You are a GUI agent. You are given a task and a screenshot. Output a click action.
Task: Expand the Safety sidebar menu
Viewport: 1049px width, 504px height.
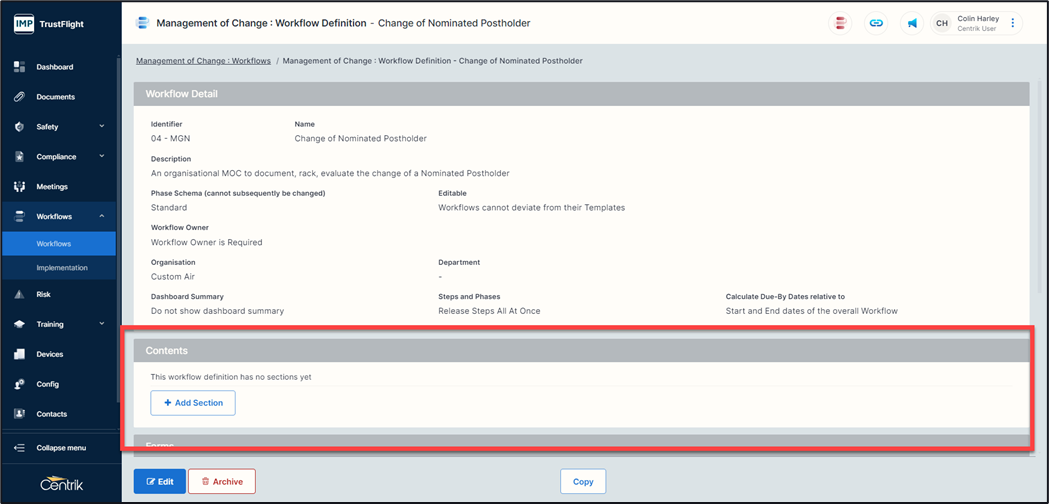[x=101, y=127]
